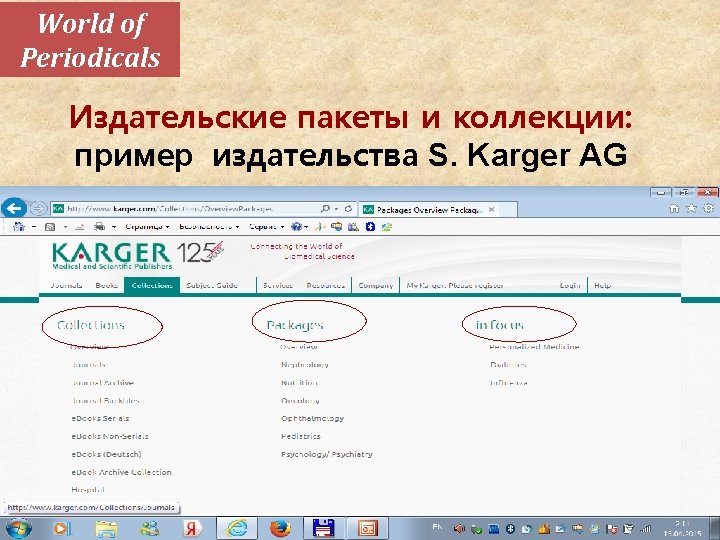Open the eBooks (Deutsch) link
Image resolution: width=720 pixels, height=540 pixels.
[x=107, y=454]
